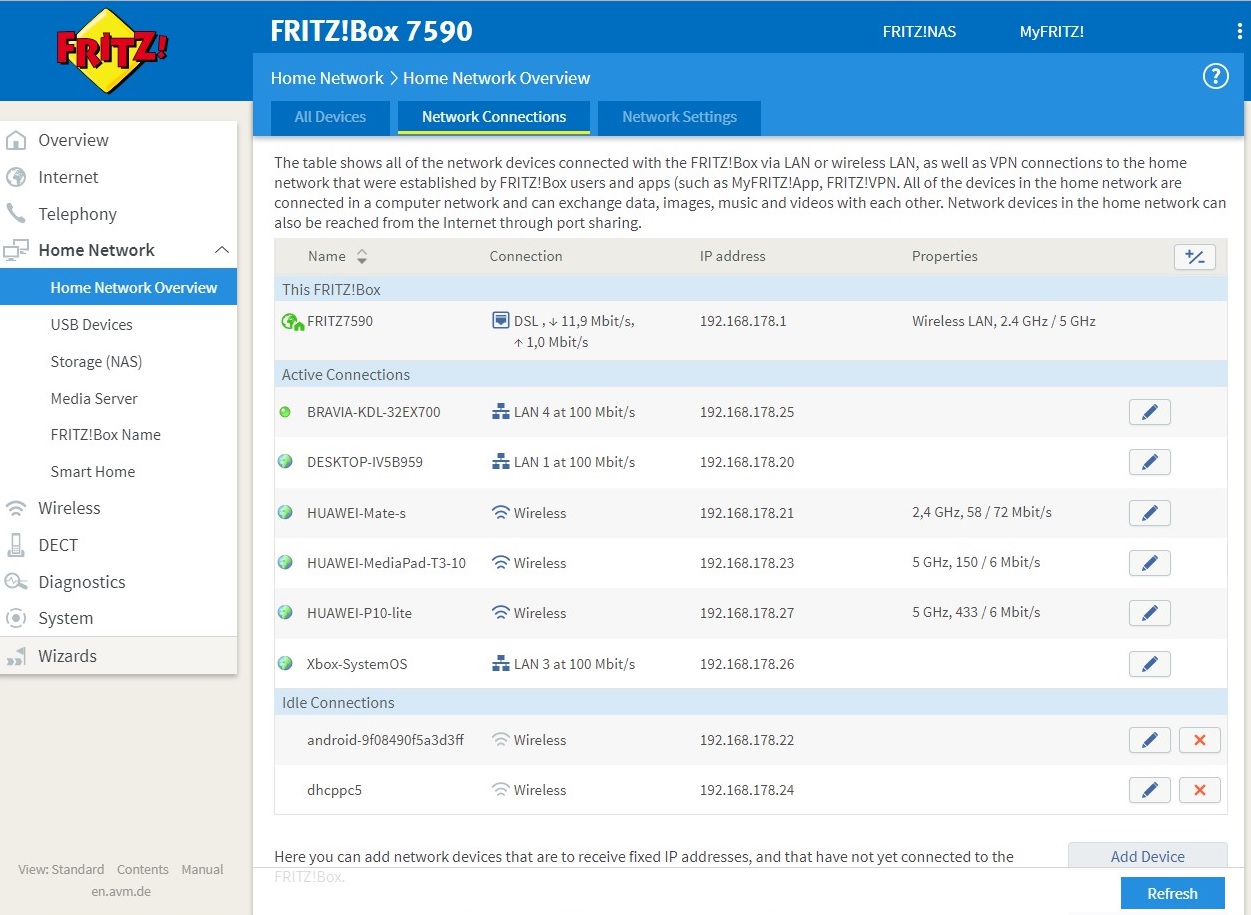Click IP address 192.168.178.27
The height and width of the screenshot is (915, 1251).
point(747,613)
